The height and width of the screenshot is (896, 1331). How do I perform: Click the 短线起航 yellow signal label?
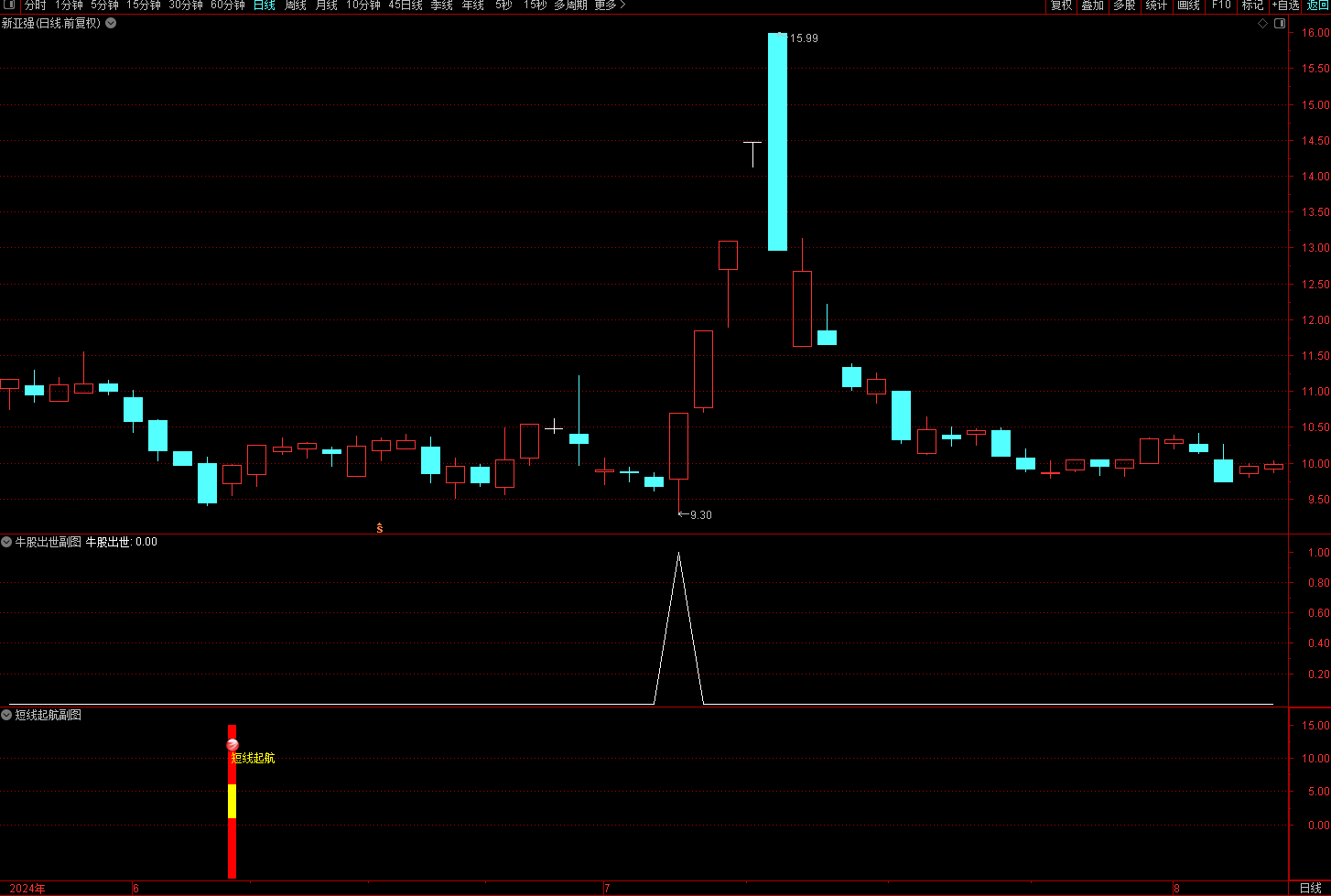[x=253, y=758]
